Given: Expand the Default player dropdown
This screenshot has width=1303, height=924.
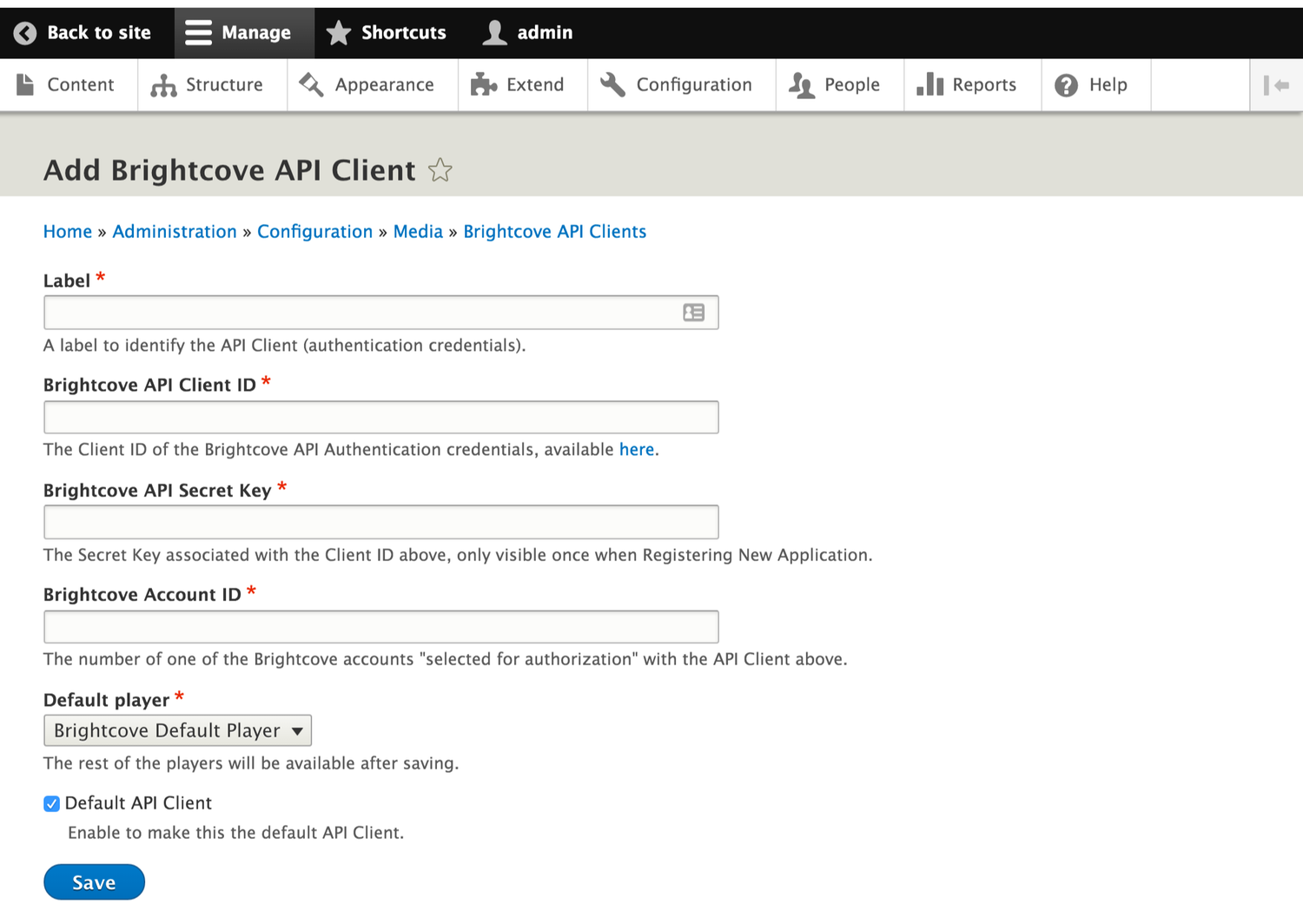Looking at the screenshot, I should (177, 730).
